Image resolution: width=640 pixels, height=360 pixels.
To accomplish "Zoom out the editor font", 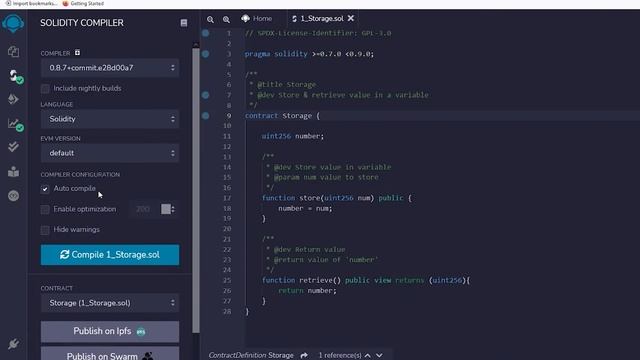I will pos(210,19).
